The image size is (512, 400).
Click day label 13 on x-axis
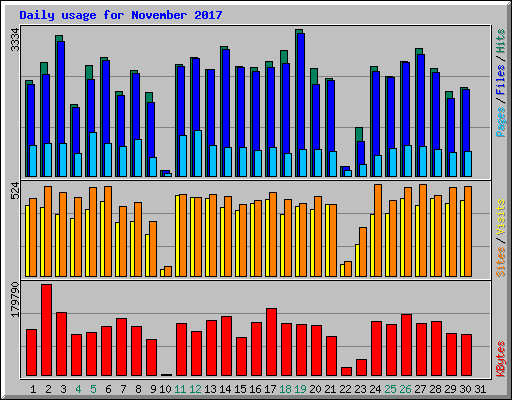[210, 389]
